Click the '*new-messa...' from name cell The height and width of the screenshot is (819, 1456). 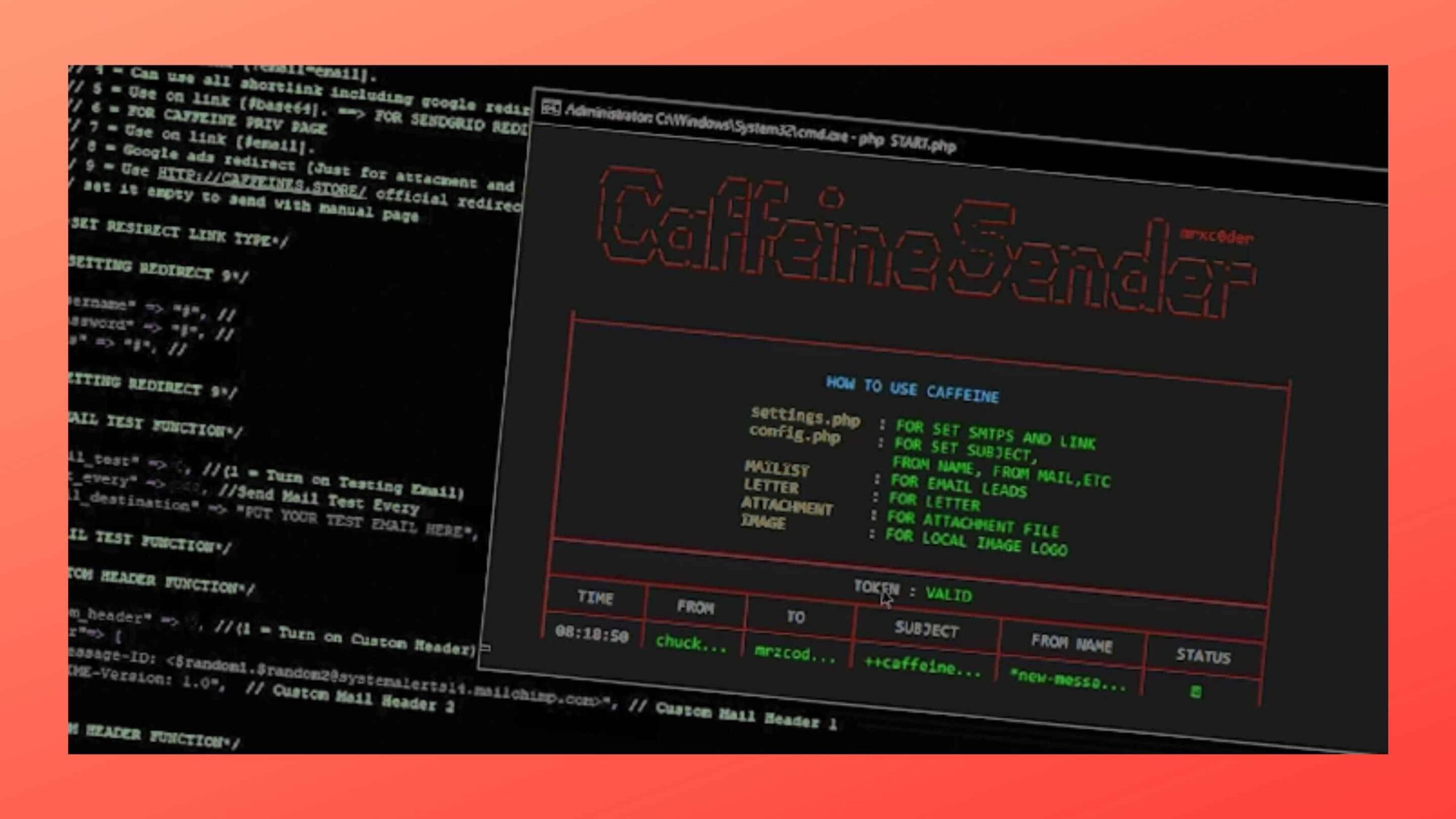tap(1068, 680)
